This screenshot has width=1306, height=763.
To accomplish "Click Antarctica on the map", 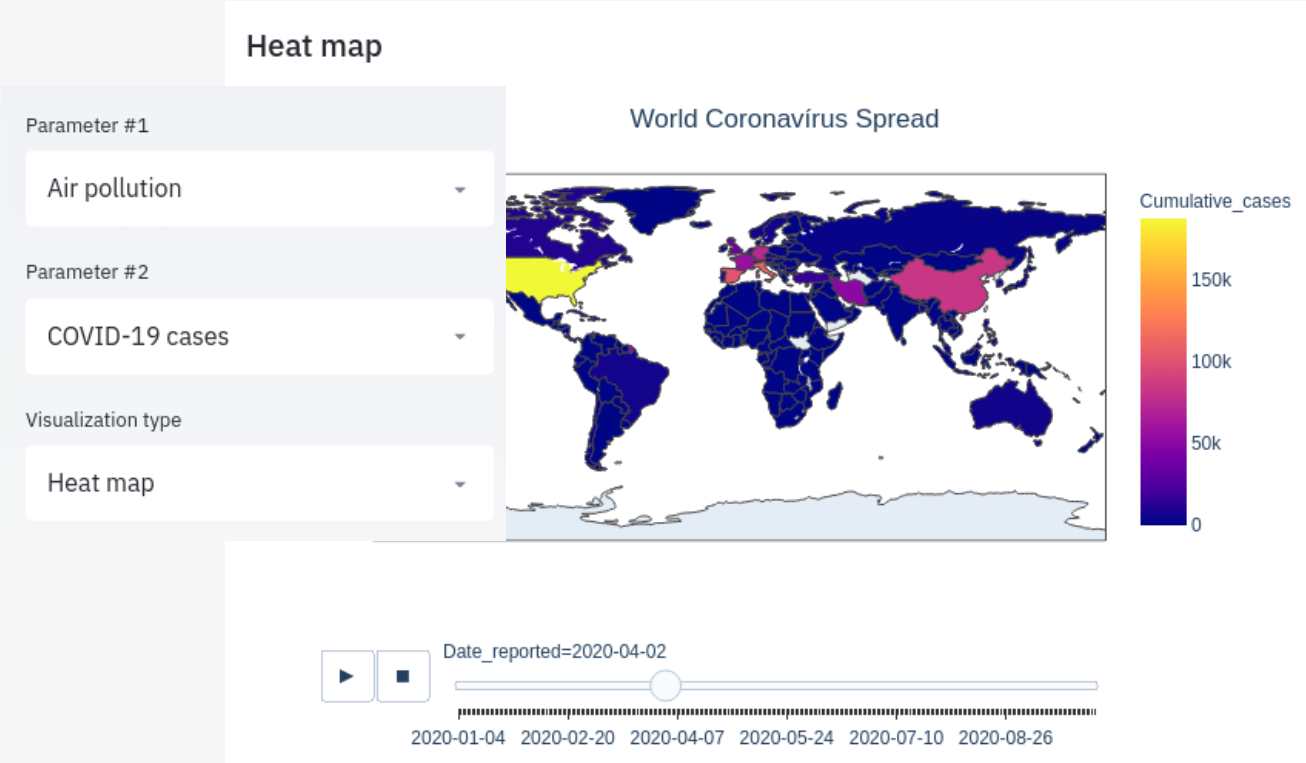I will point(850,514).
